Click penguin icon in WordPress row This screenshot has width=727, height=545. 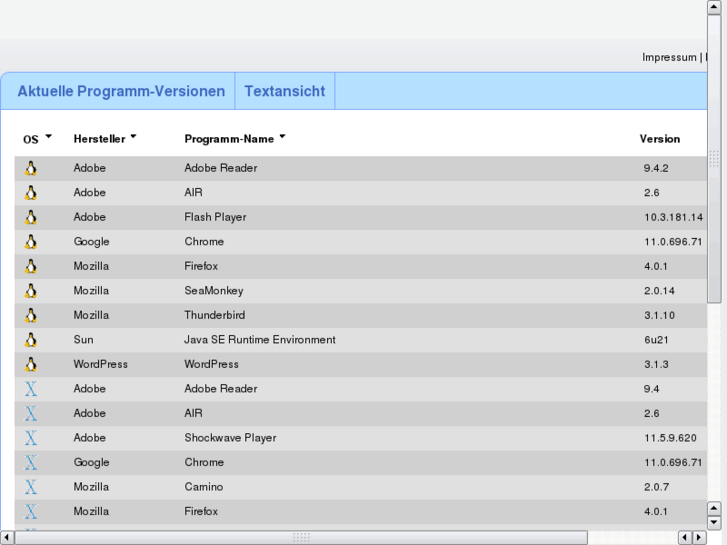click(31, 365)
